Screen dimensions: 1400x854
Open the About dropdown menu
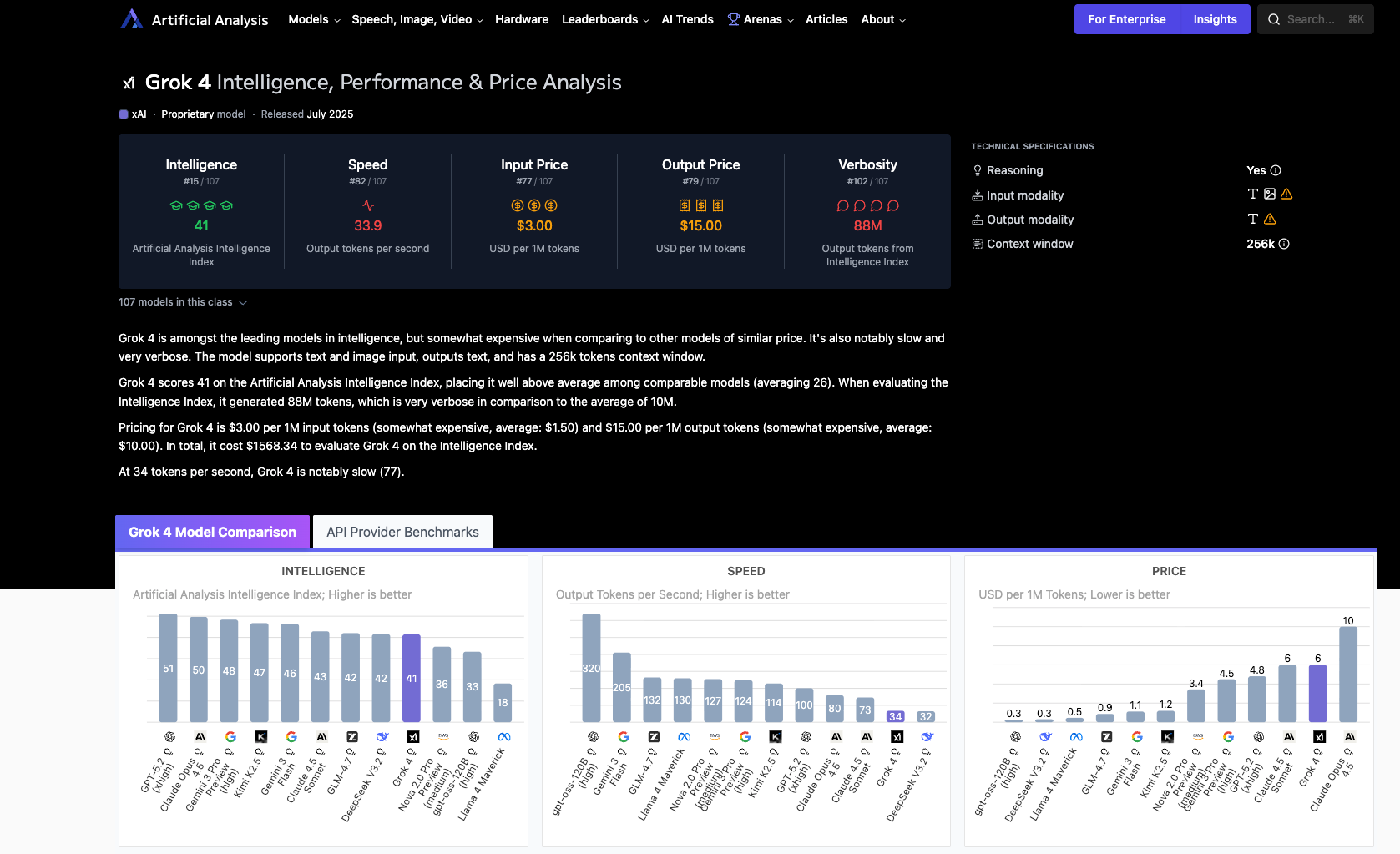click(883, 19)
